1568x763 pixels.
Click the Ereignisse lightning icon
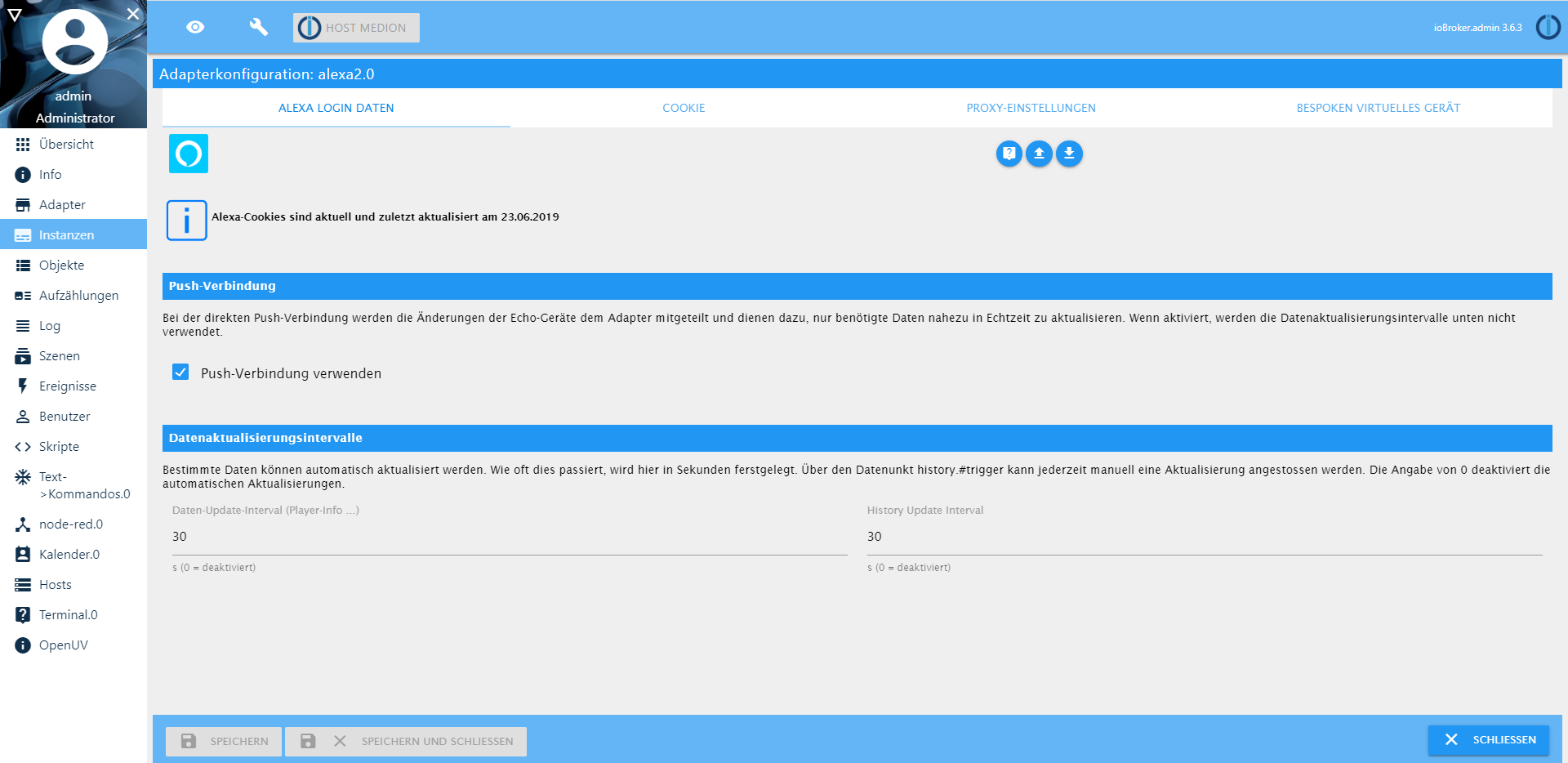click(x=23, y=386)
